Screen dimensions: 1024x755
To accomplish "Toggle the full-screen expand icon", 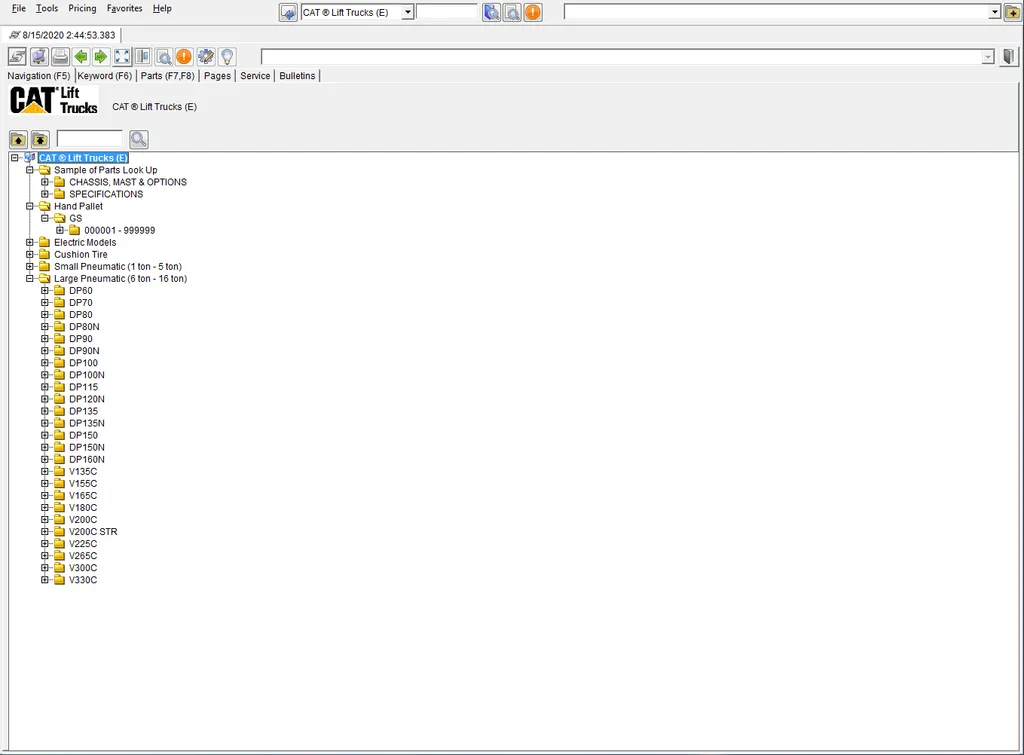I will pyautogui.click(x=122, y=57).
